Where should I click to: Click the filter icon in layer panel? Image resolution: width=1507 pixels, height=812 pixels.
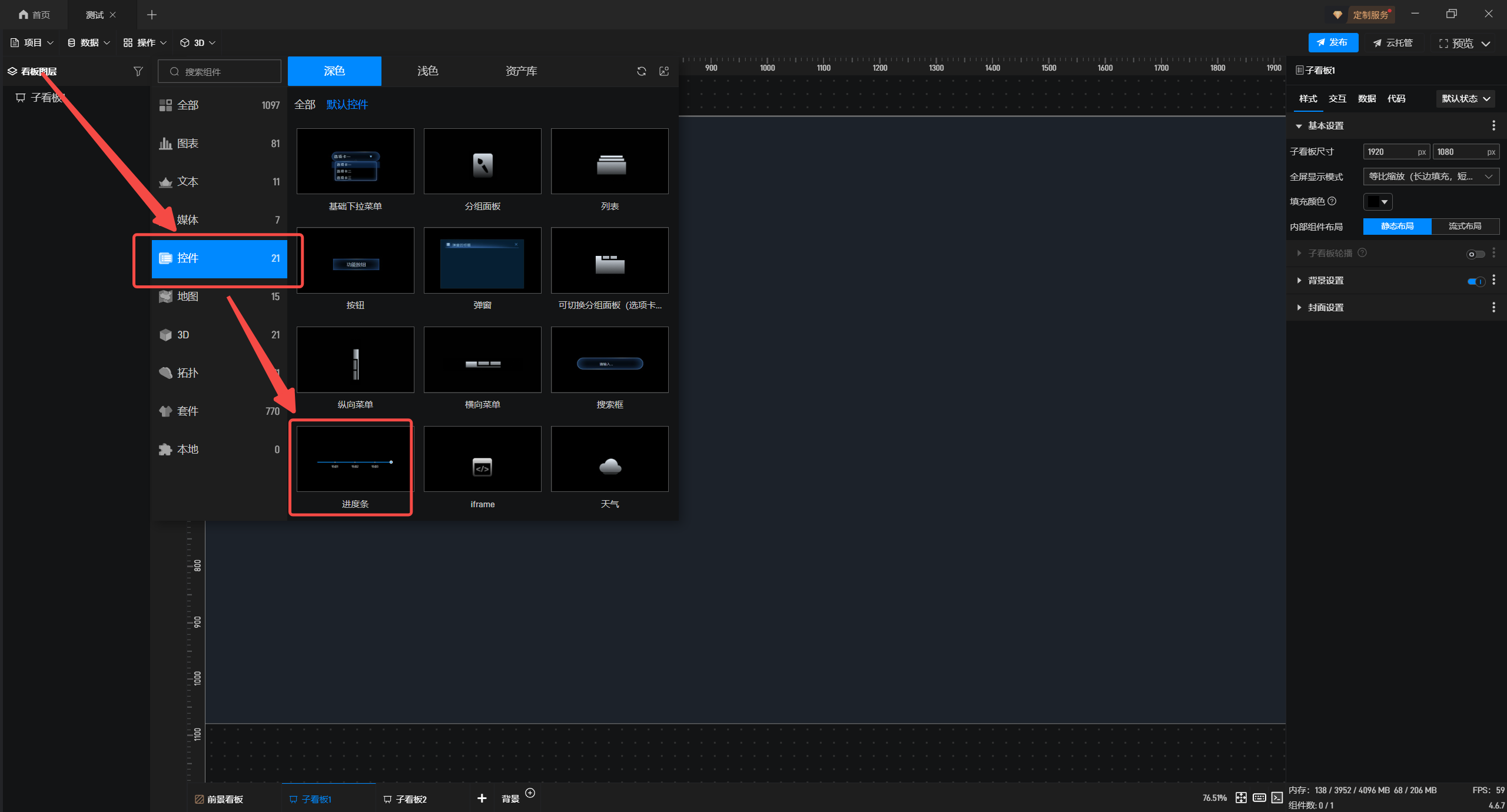point(138,71)
